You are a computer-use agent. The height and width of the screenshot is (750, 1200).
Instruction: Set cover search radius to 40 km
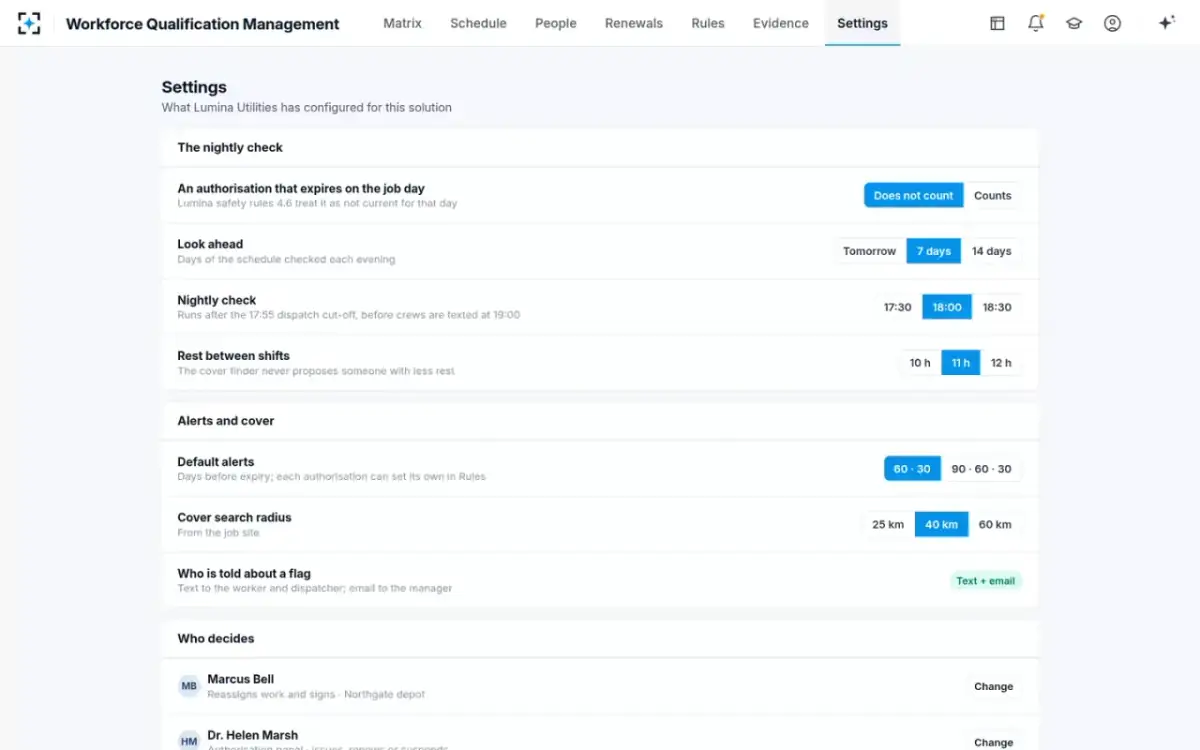coord(941,524)
